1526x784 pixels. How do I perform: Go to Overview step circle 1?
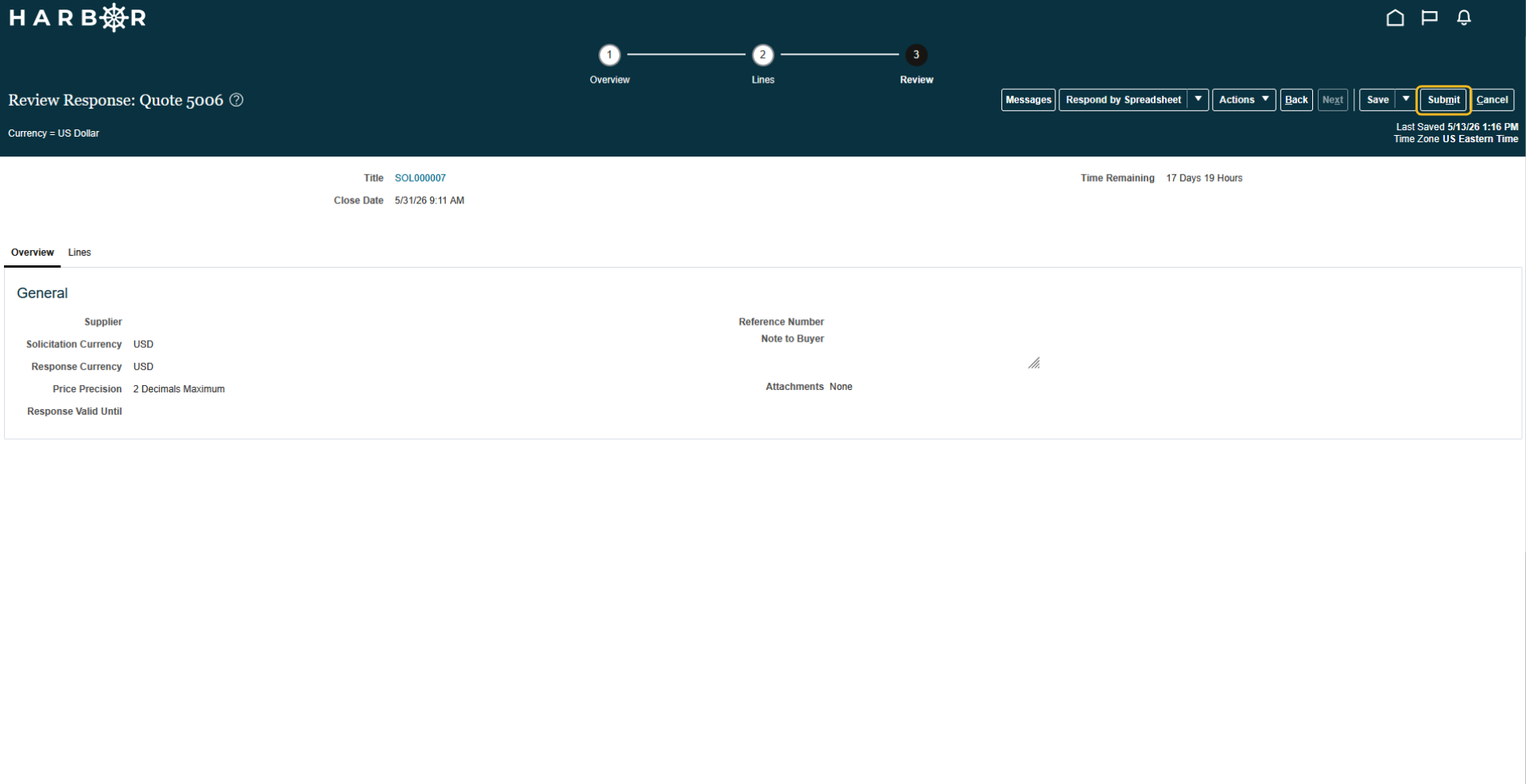click(x=610, y=55)
